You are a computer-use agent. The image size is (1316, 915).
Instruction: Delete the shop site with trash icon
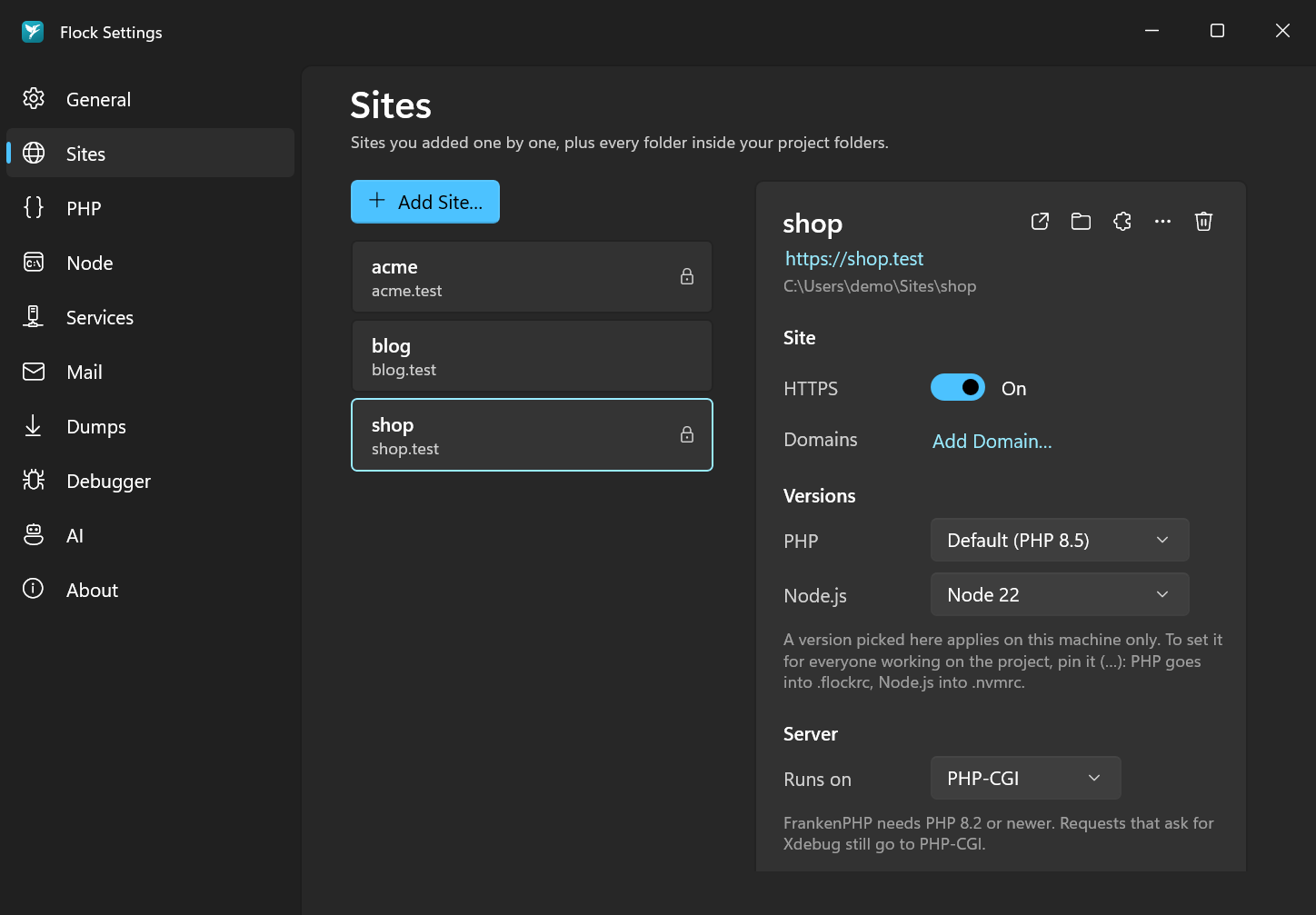1203,222
